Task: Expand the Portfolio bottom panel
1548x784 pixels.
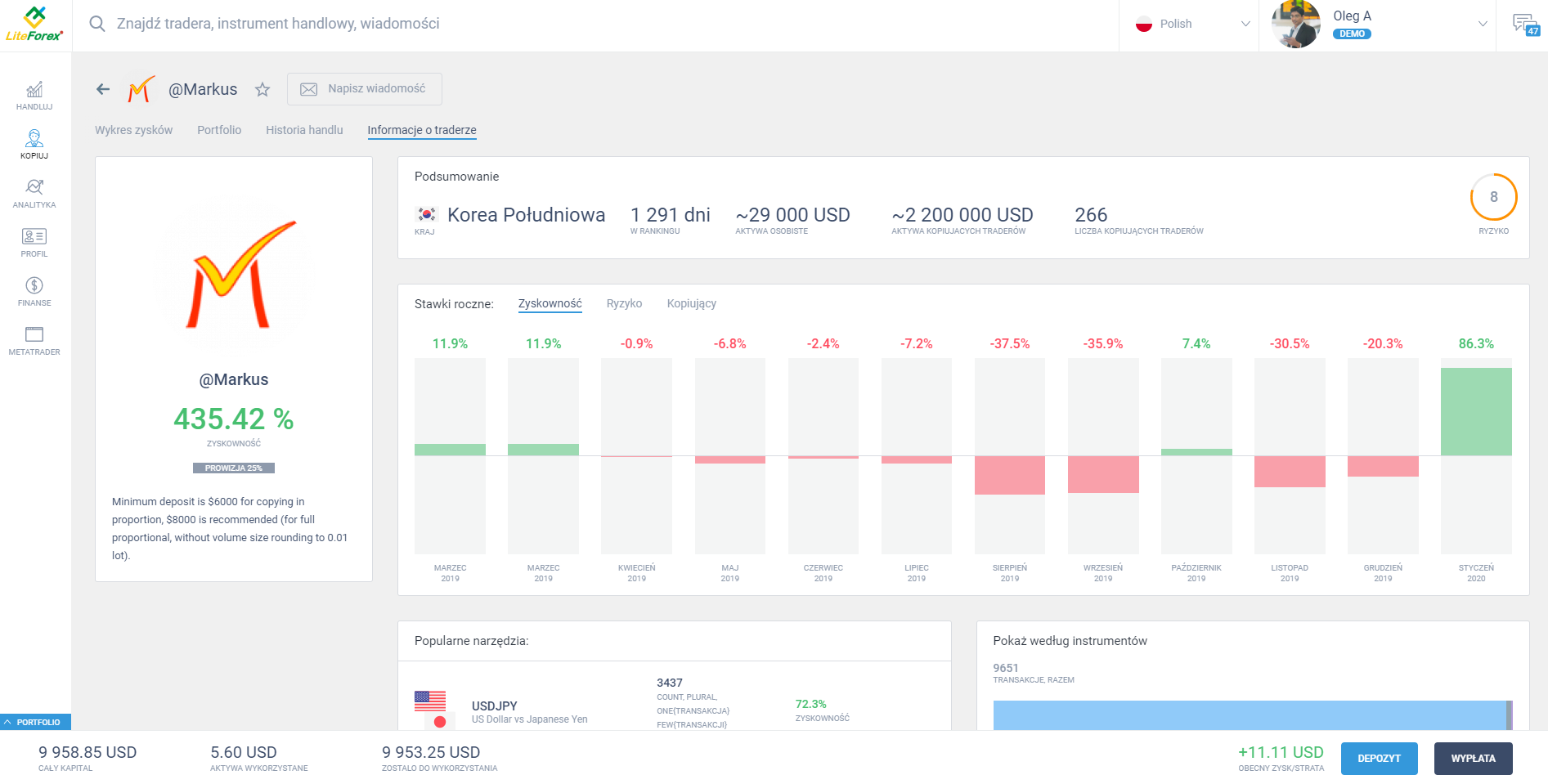Action: point(36,722)
